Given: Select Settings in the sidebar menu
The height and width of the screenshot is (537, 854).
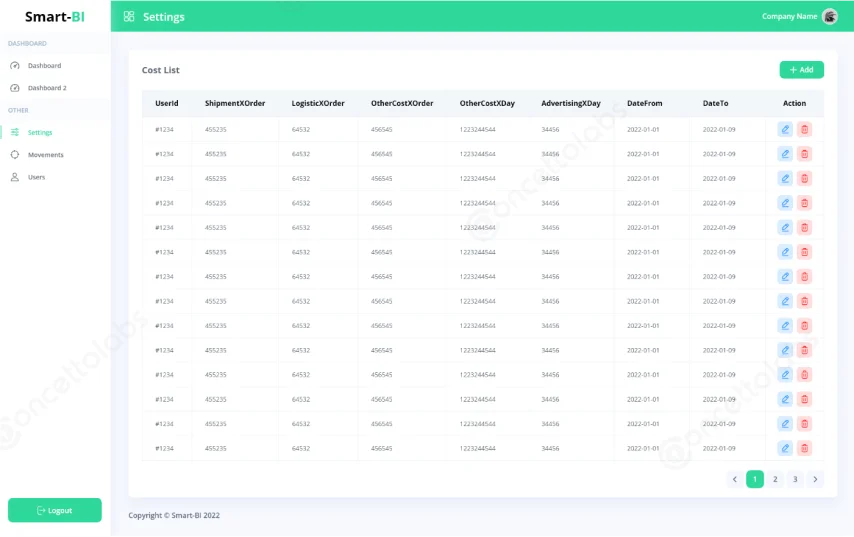Looking at the screenshot, I should (40, 132).
